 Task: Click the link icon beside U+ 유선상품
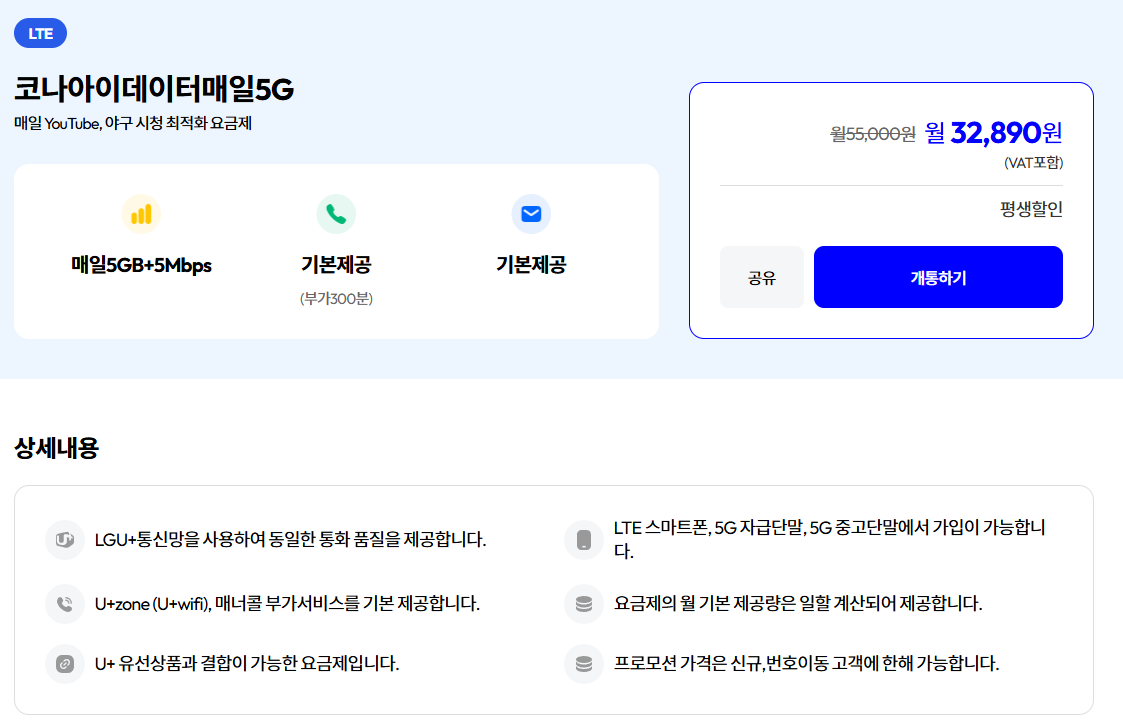65,664
